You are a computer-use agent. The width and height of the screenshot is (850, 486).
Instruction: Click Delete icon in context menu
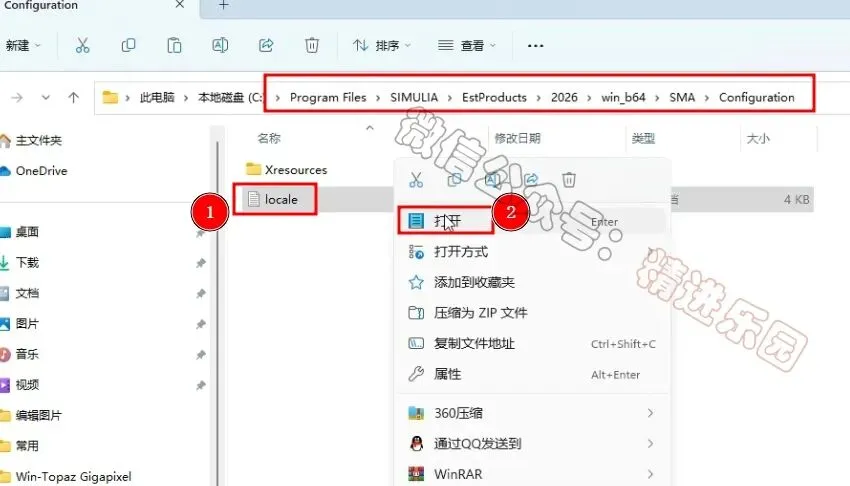569,179
